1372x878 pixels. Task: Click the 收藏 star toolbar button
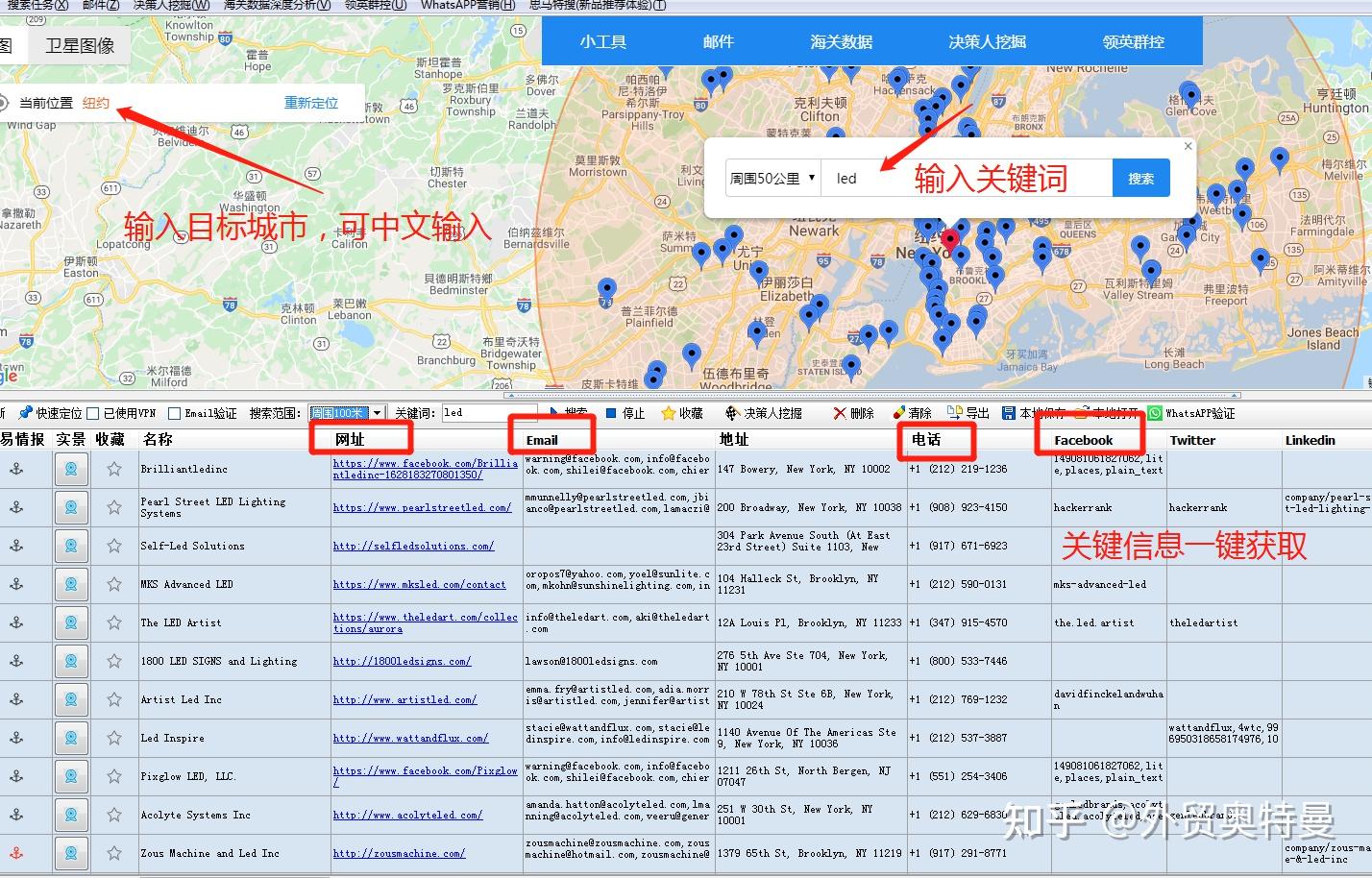click(x=682, y=413)
